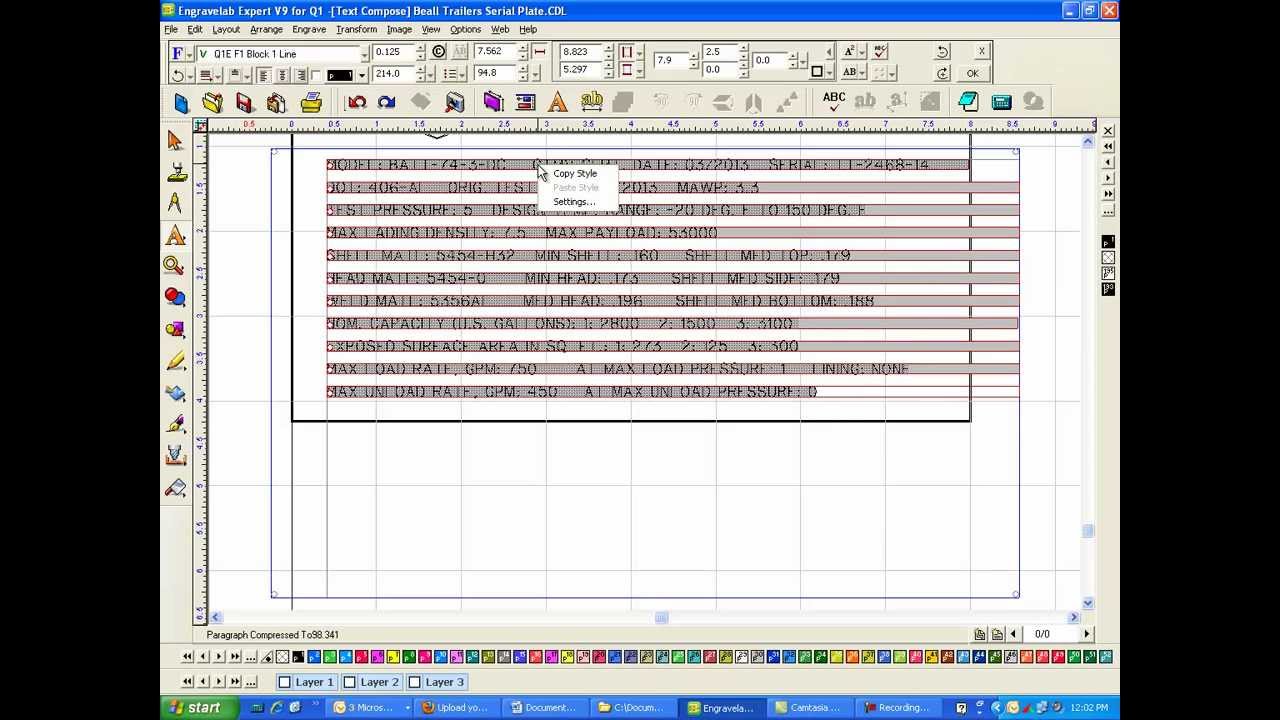
Task: Click the OK button in text toolbar
Action: (x=972, y=73)
